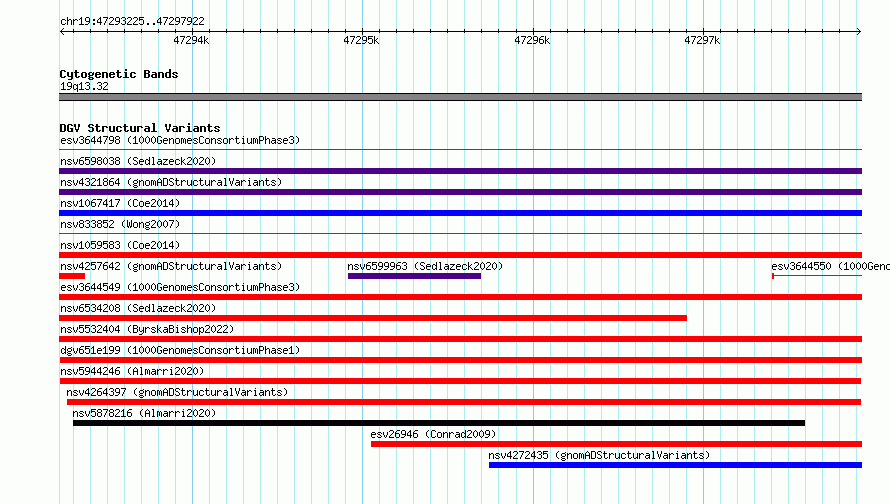Open the nsv4257642 (gnomADStructuralVariants) label
This screenshot has width=890, height=504.
(171, 266)
